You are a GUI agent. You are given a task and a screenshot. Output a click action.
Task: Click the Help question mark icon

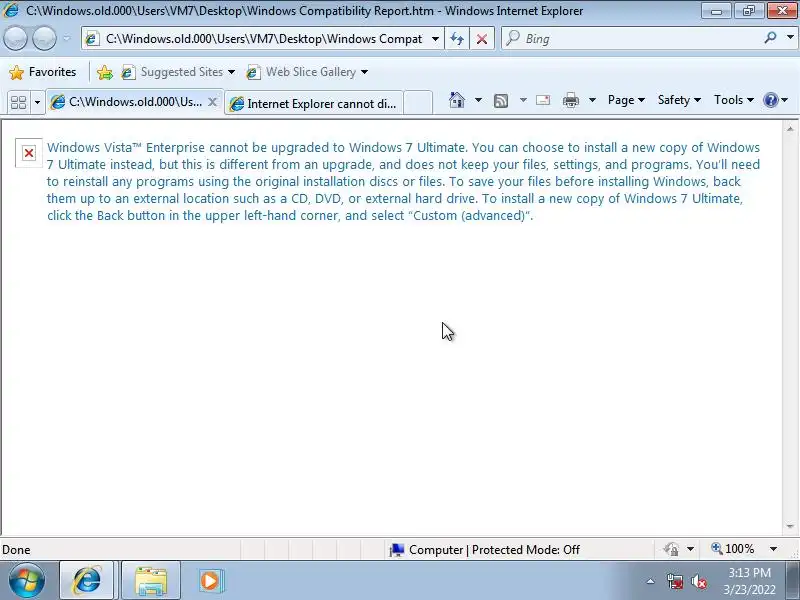click(770, 100)
